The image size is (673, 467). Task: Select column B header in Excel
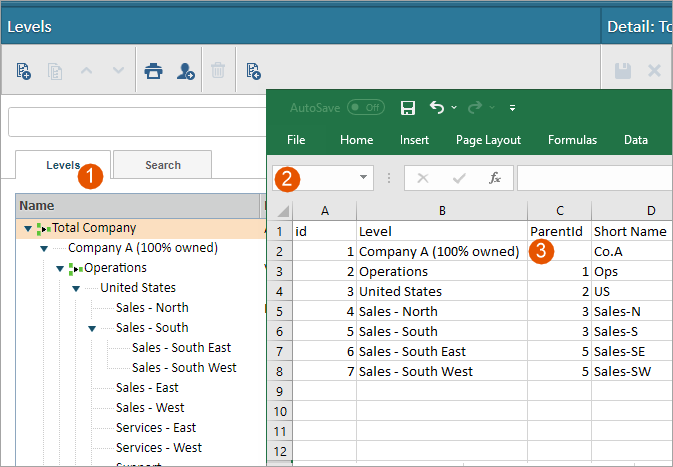click(442, 211)
